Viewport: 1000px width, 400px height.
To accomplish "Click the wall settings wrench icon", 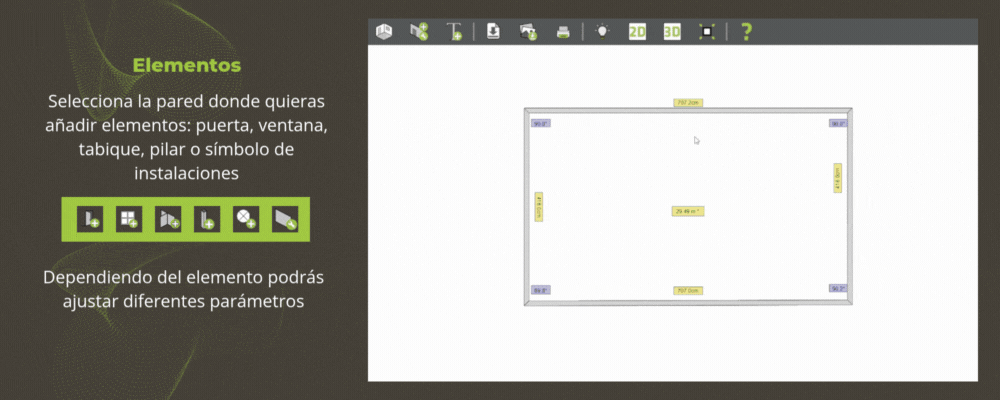I will (x=284, y=219).
